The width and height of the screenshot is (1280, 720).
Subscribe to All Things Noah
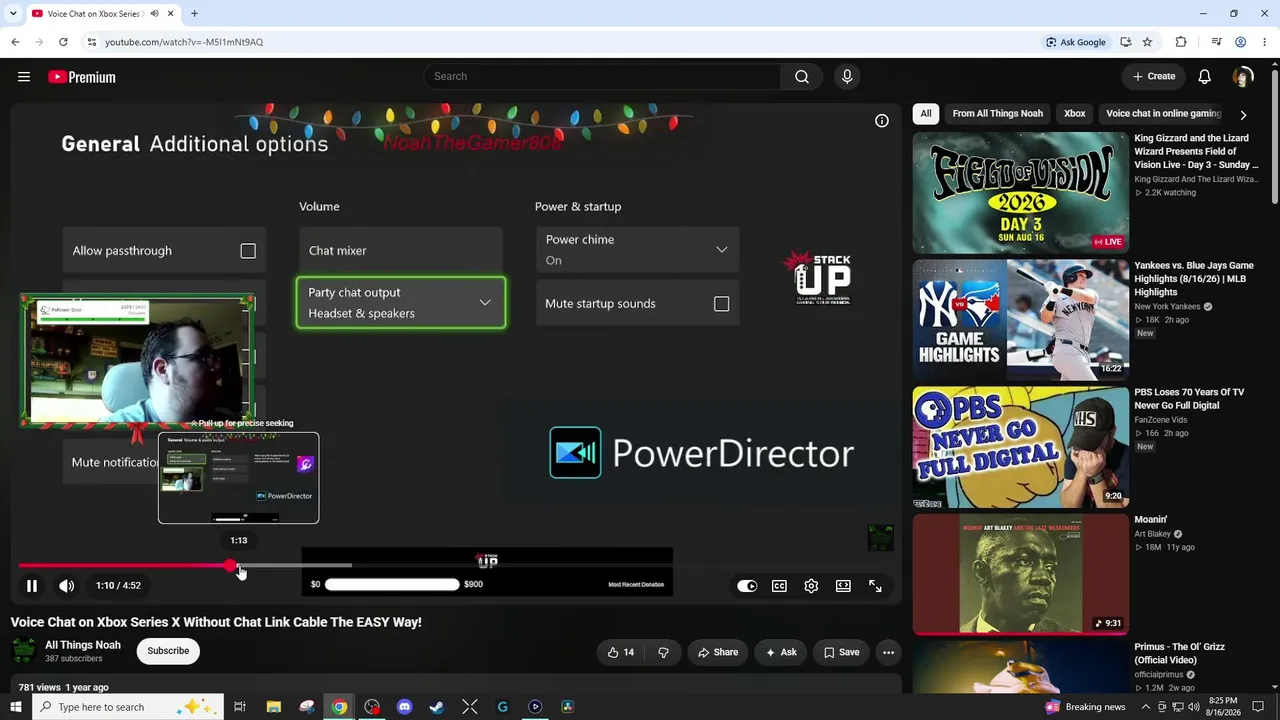pos(168,651)
